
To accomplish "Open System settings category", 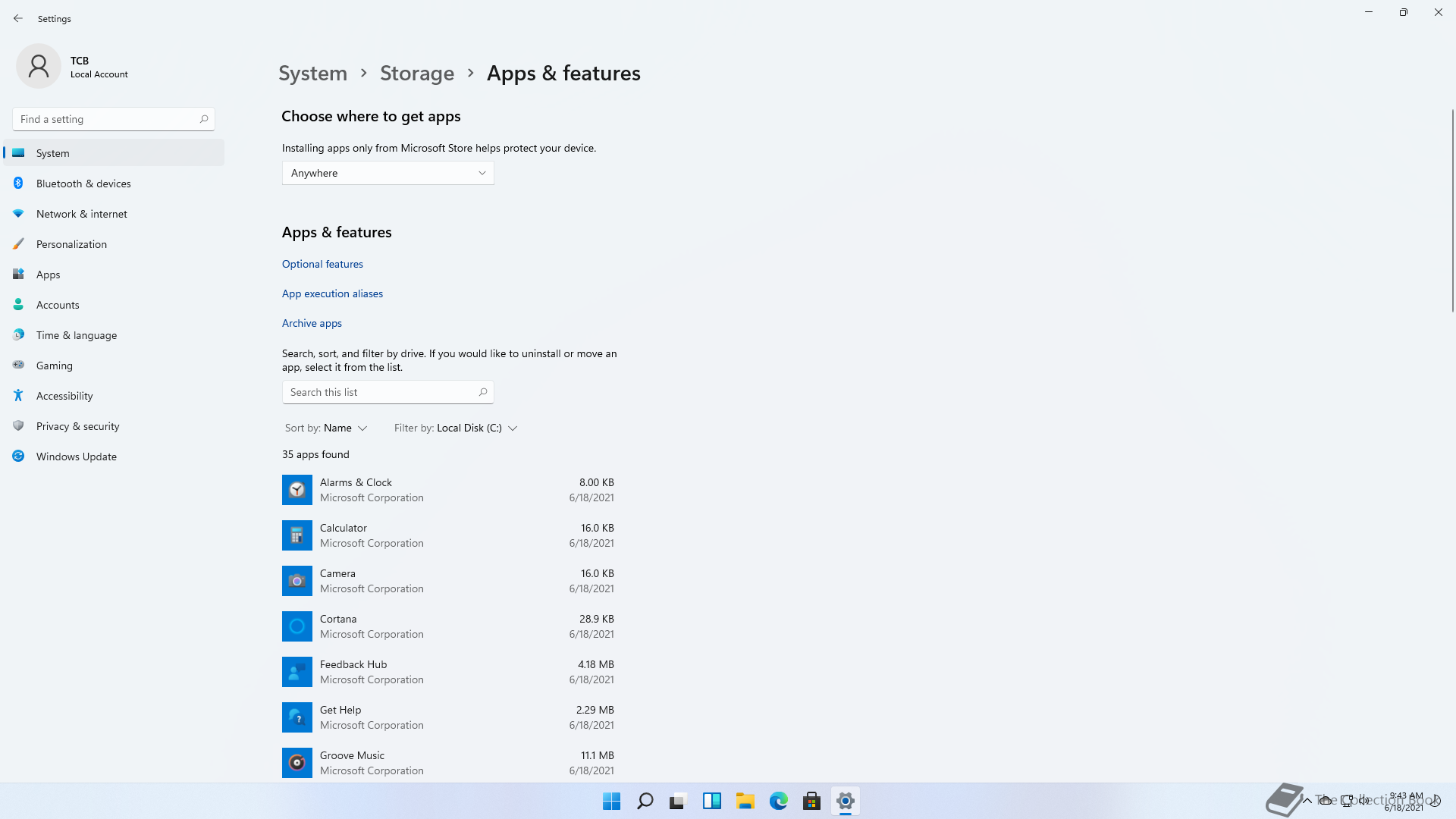I will (x=114, y=152).
